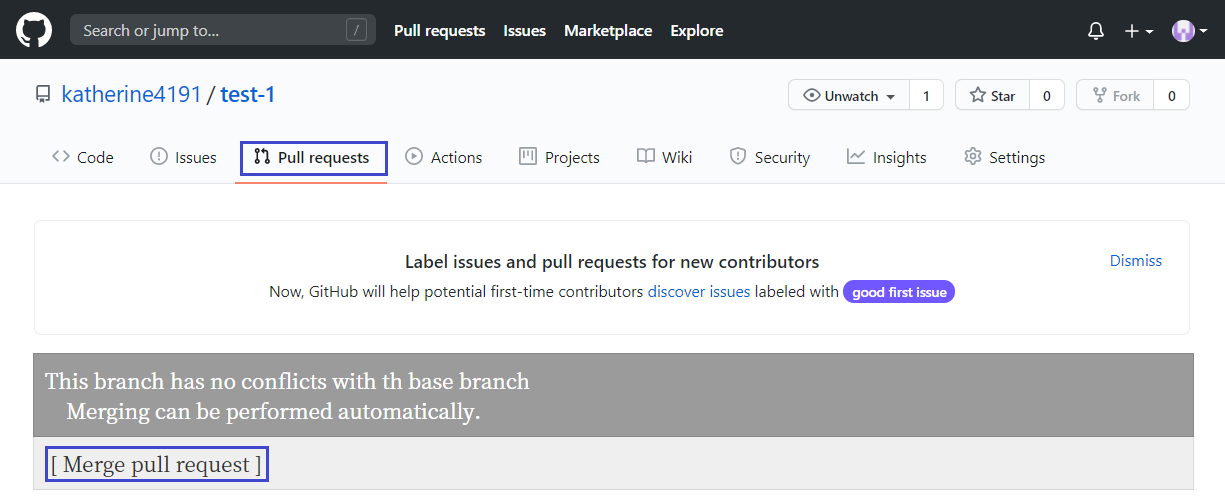
Task: Dismiss the new contributors banner
Action: point(1136,260)
